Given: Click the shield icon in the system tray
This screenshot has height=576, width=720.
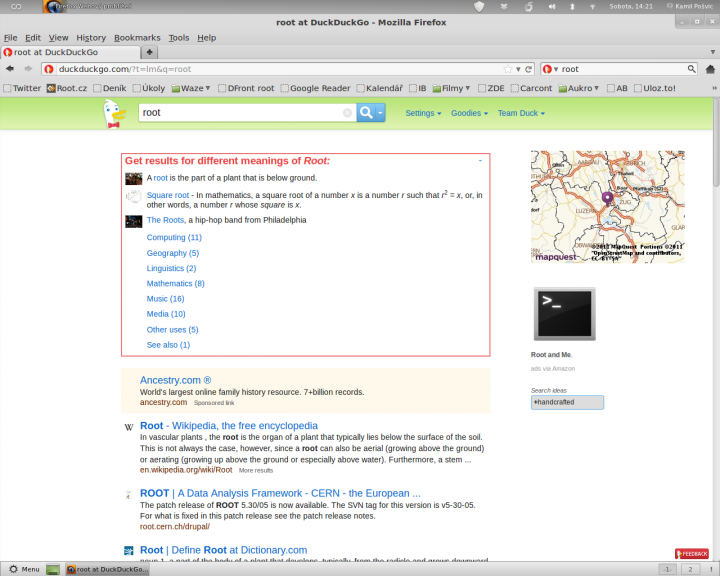Looking at the screenshot, I should (479, 6).
